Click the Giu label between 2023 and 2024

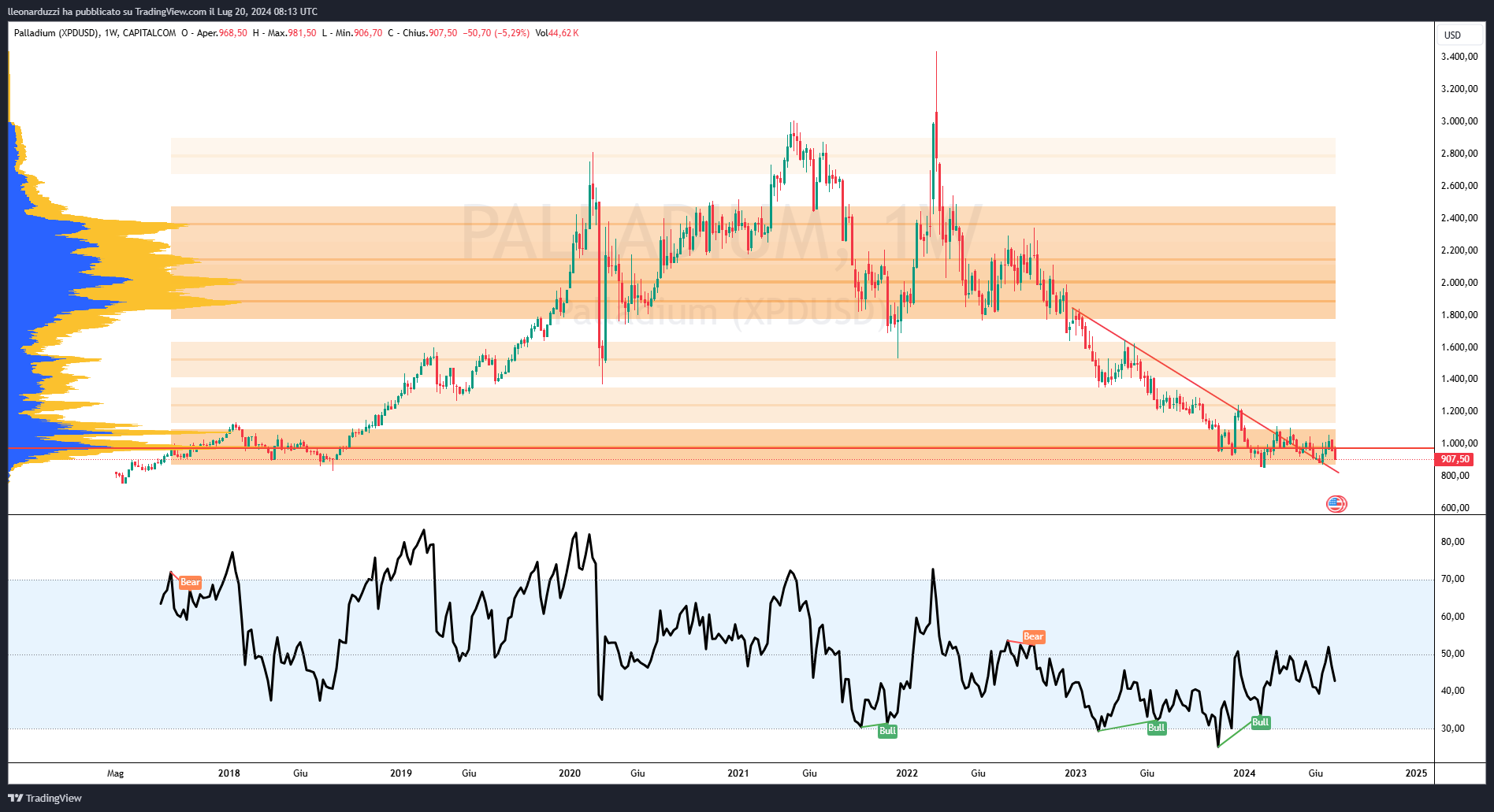[1147, 773]
